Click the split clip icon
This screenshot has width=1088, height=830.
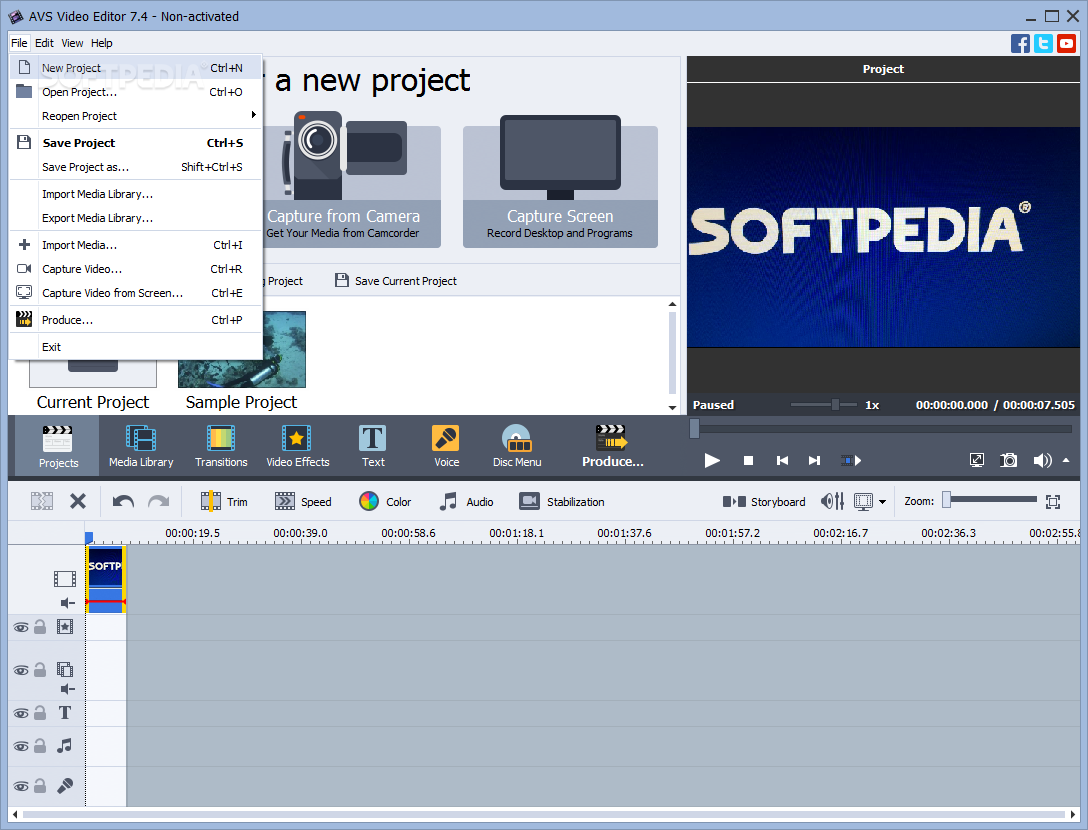pyautogui.click(x=42, y=501)
